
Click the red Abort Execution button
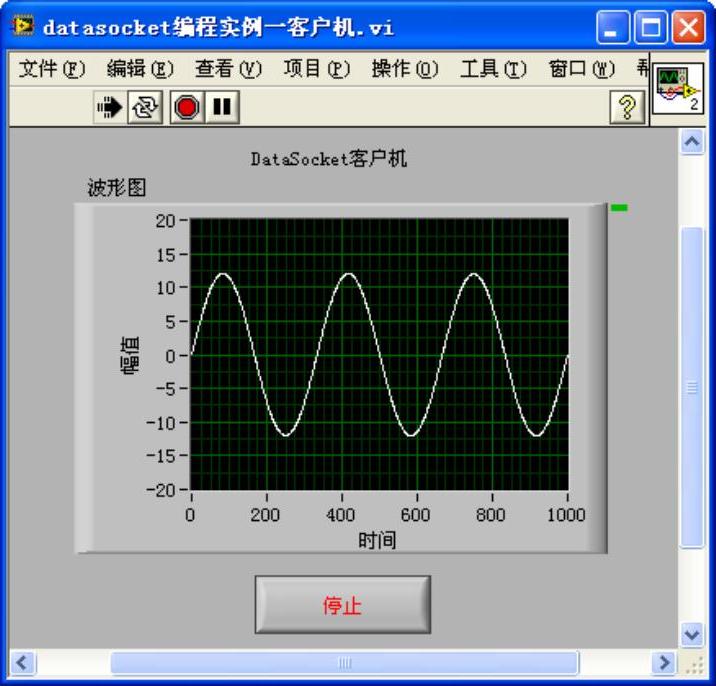point(187,107)
